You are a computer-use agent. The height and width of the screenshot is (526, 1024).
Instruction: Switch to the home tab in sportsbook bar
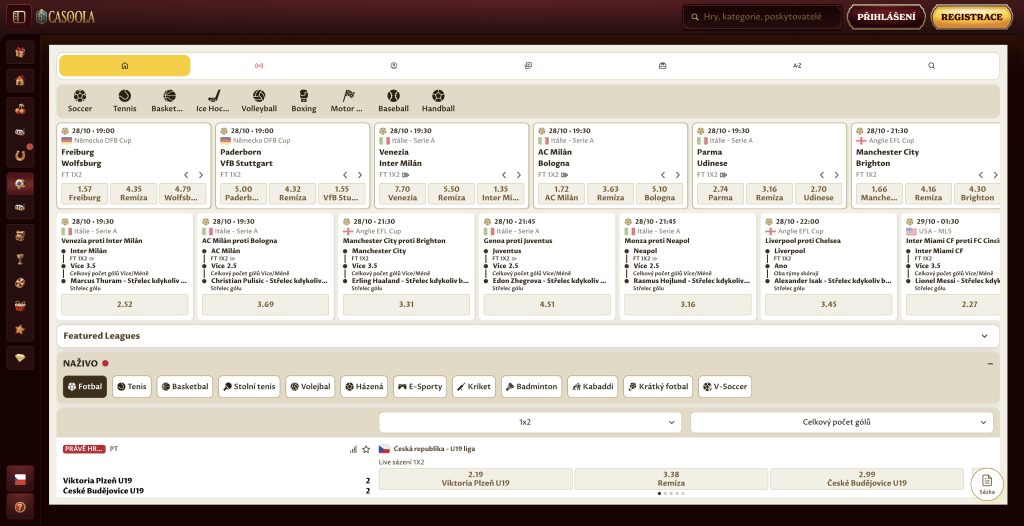tap(125, 65)
